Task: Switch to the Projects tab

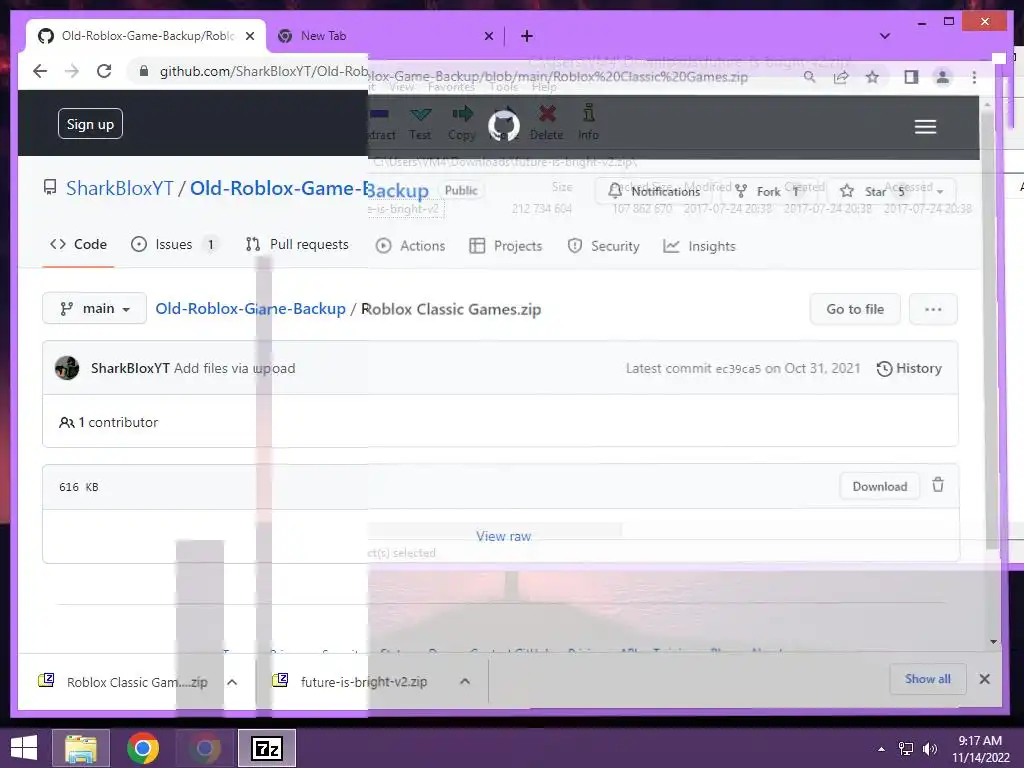Action: [506, 246]
